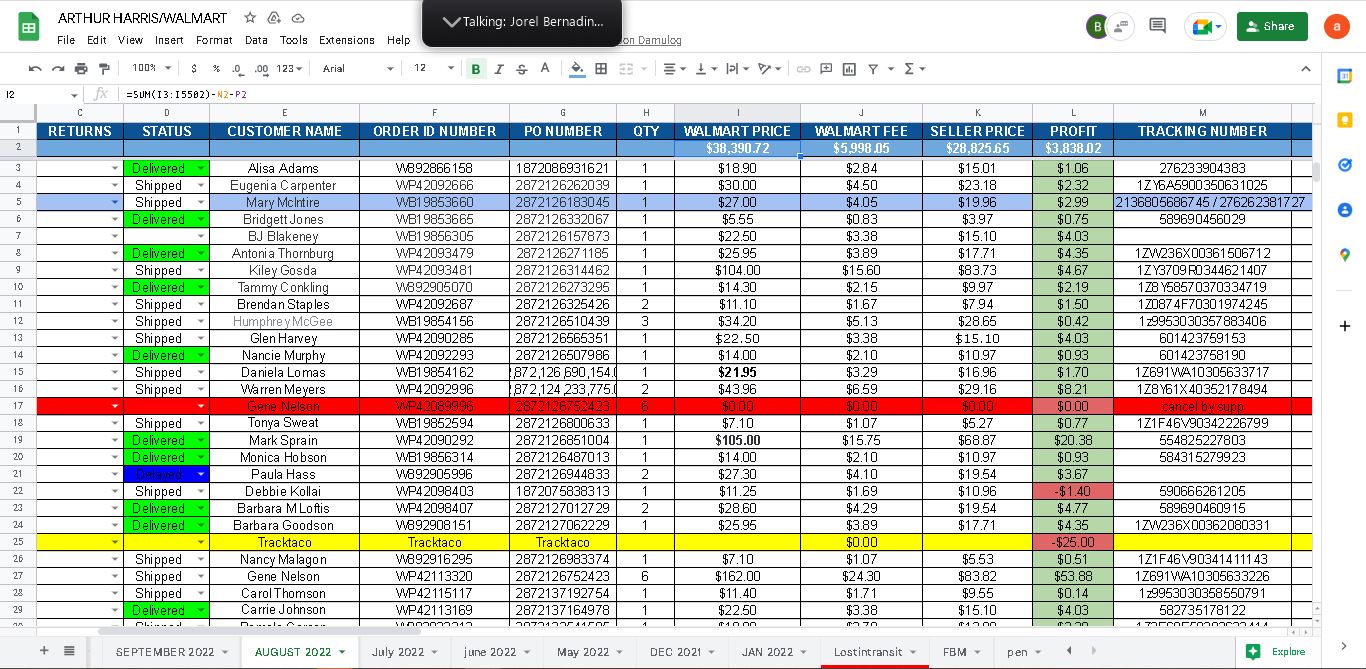Click the Italic formatting icon

coord(499,69)
